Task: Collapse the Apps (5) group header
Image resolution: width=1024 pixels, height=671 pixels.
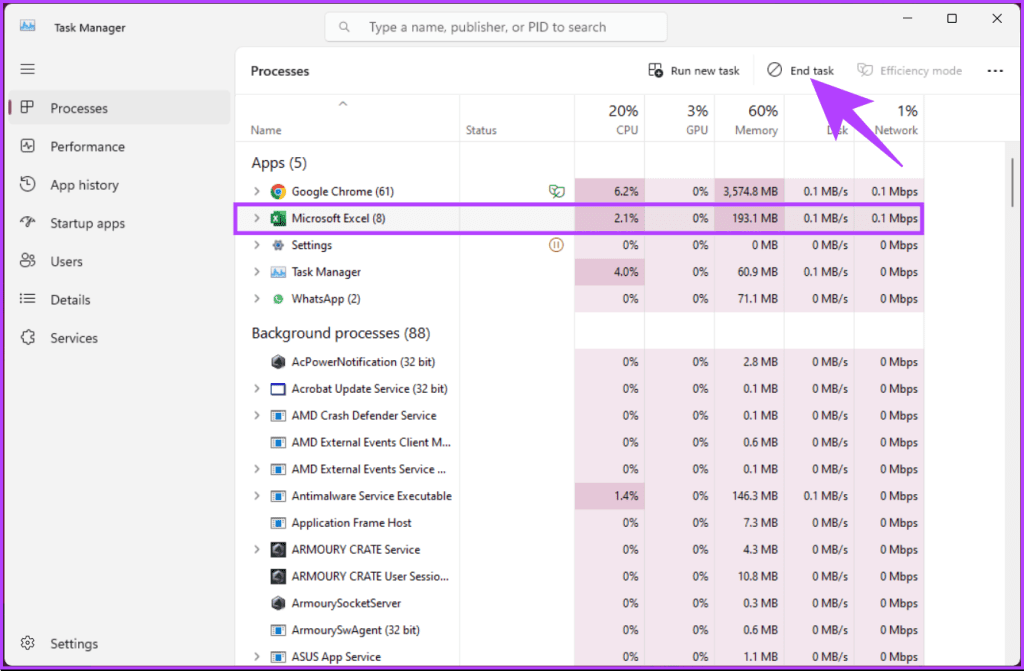Action: click(279, 163)
